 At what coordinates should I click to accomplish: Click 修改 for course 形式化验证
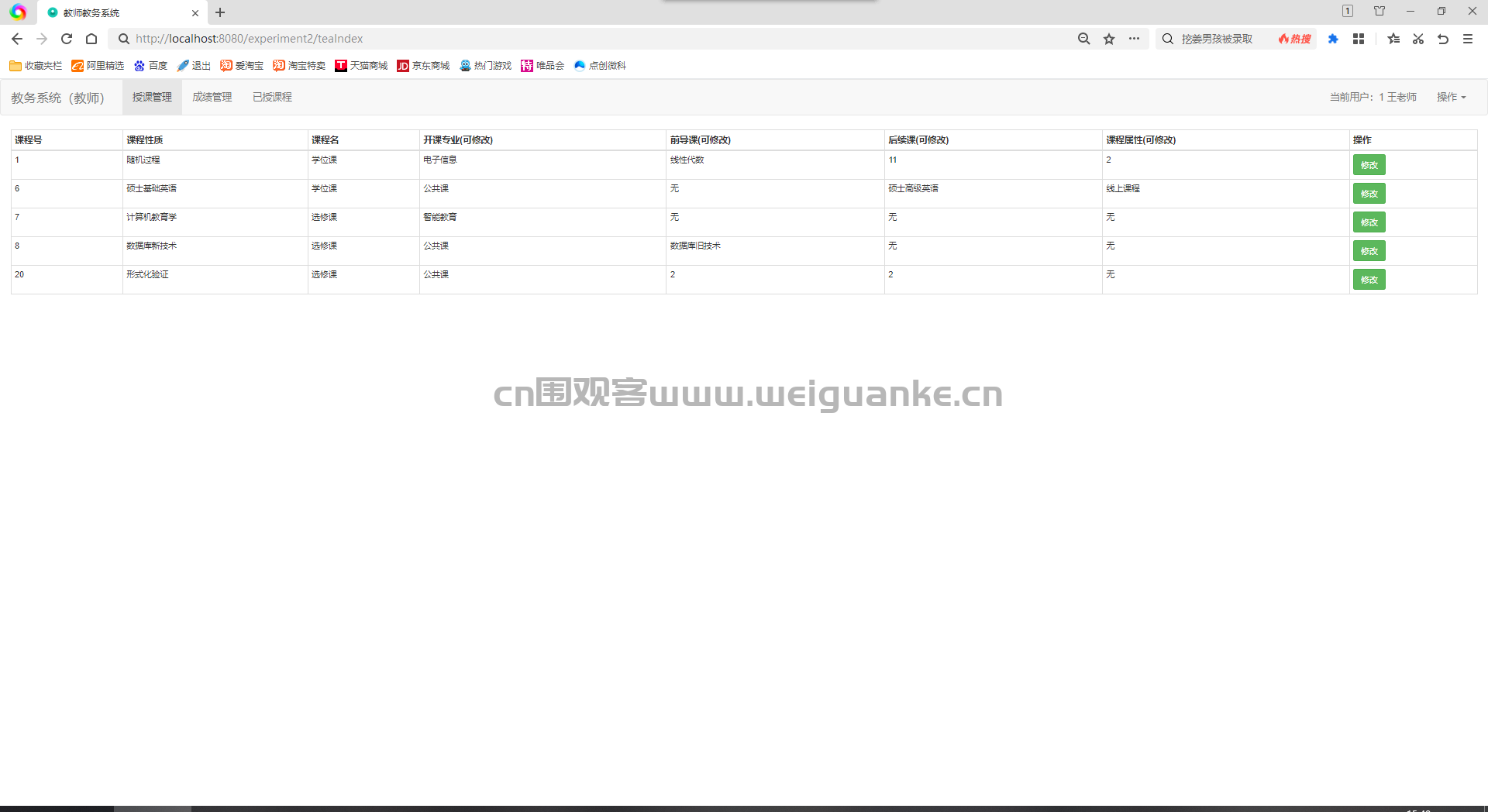point(1369,280)
